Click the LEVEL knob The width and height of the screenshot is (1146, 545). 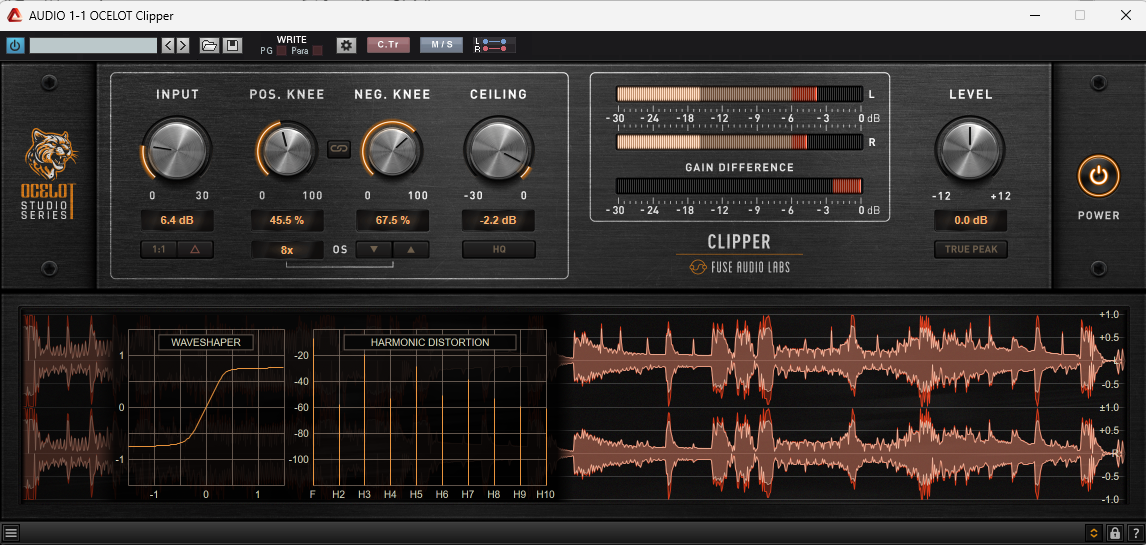[970, 150]
